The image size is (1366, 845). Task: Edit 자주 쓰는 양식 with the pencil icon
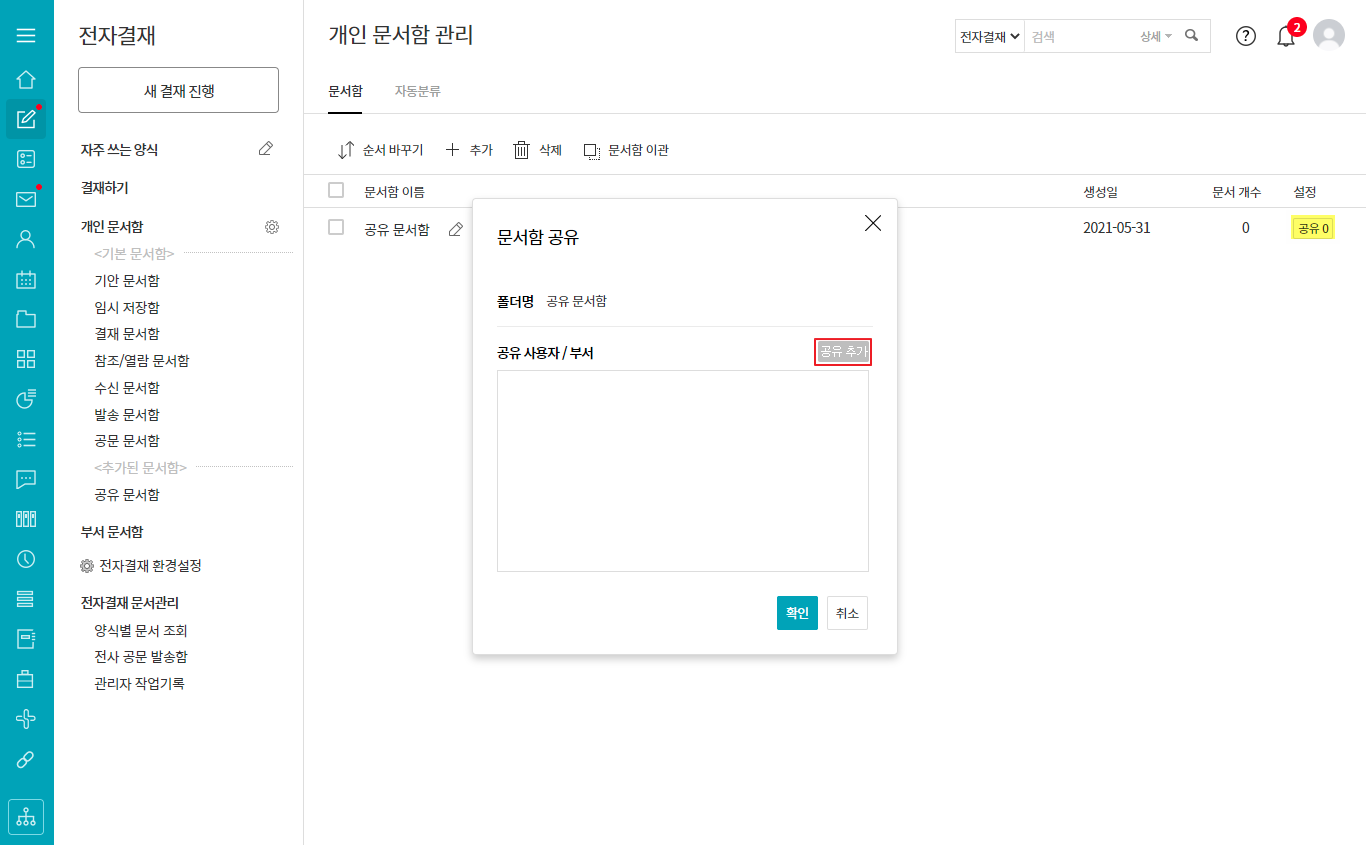pos(265,149)
